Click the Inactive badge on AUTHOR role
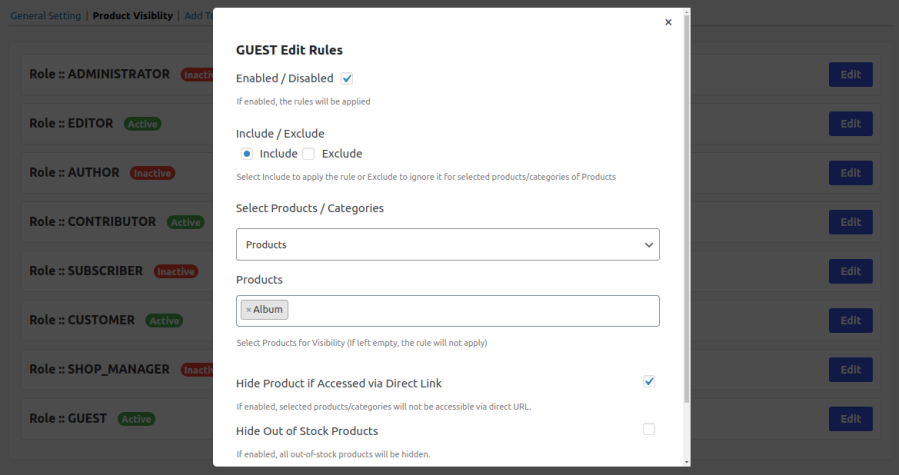The image size is (899, 475). (152, 173)
